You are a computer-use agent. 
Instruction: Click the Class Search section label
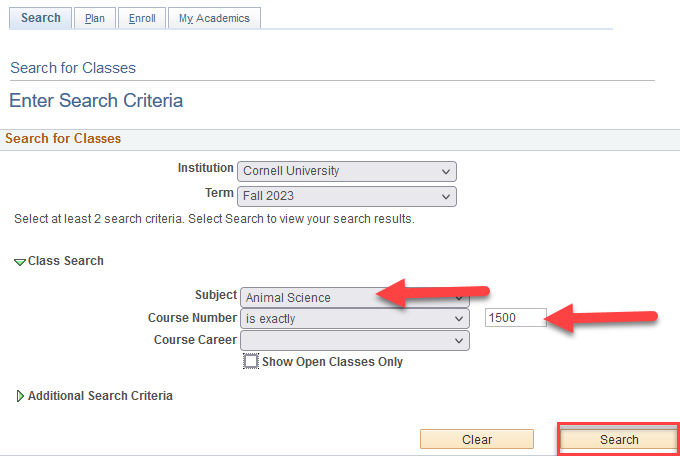[66, 261]
